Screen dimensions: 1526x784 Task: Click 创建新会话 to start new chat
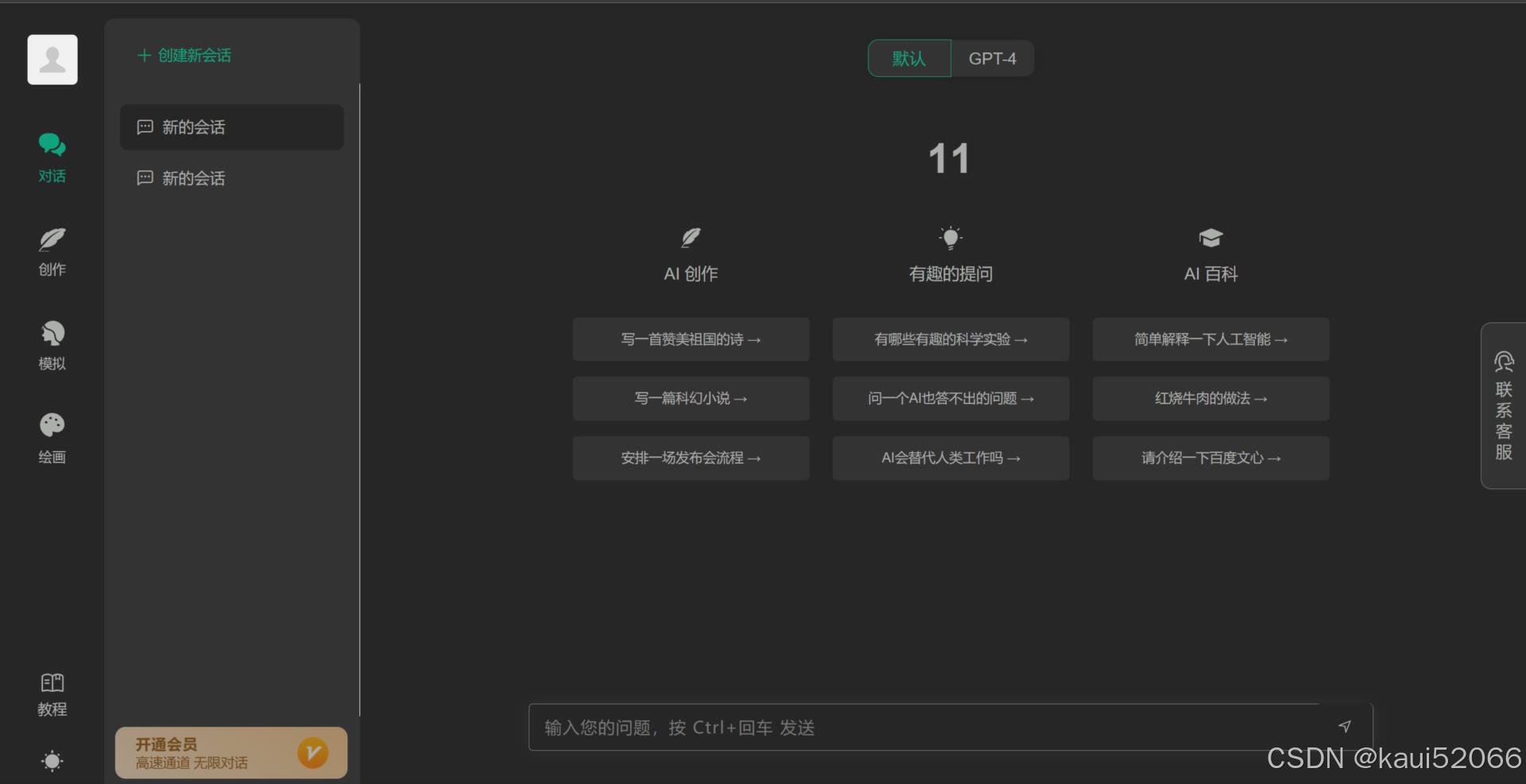point(184,56)
